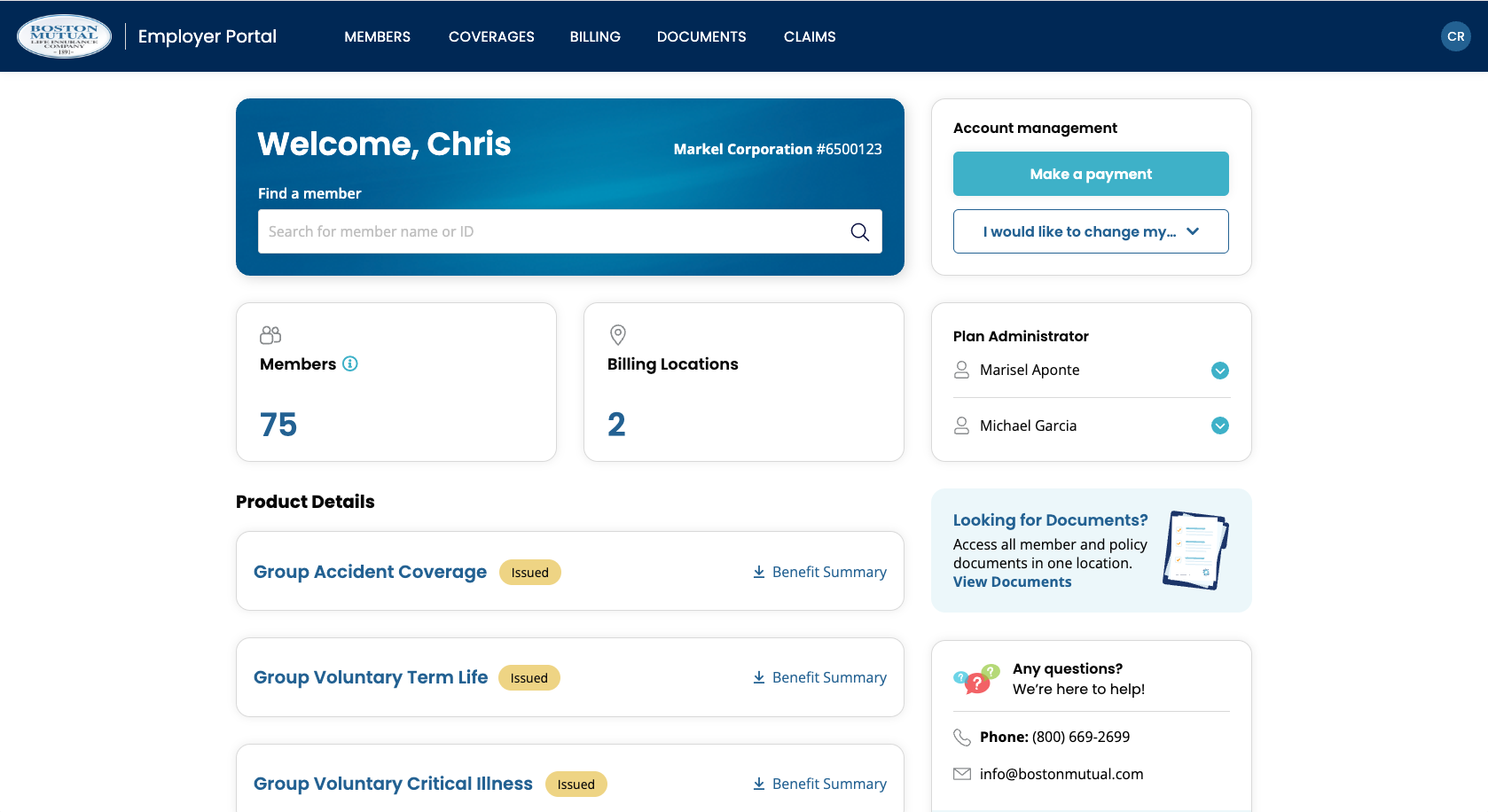Click the phone icon

962,738
